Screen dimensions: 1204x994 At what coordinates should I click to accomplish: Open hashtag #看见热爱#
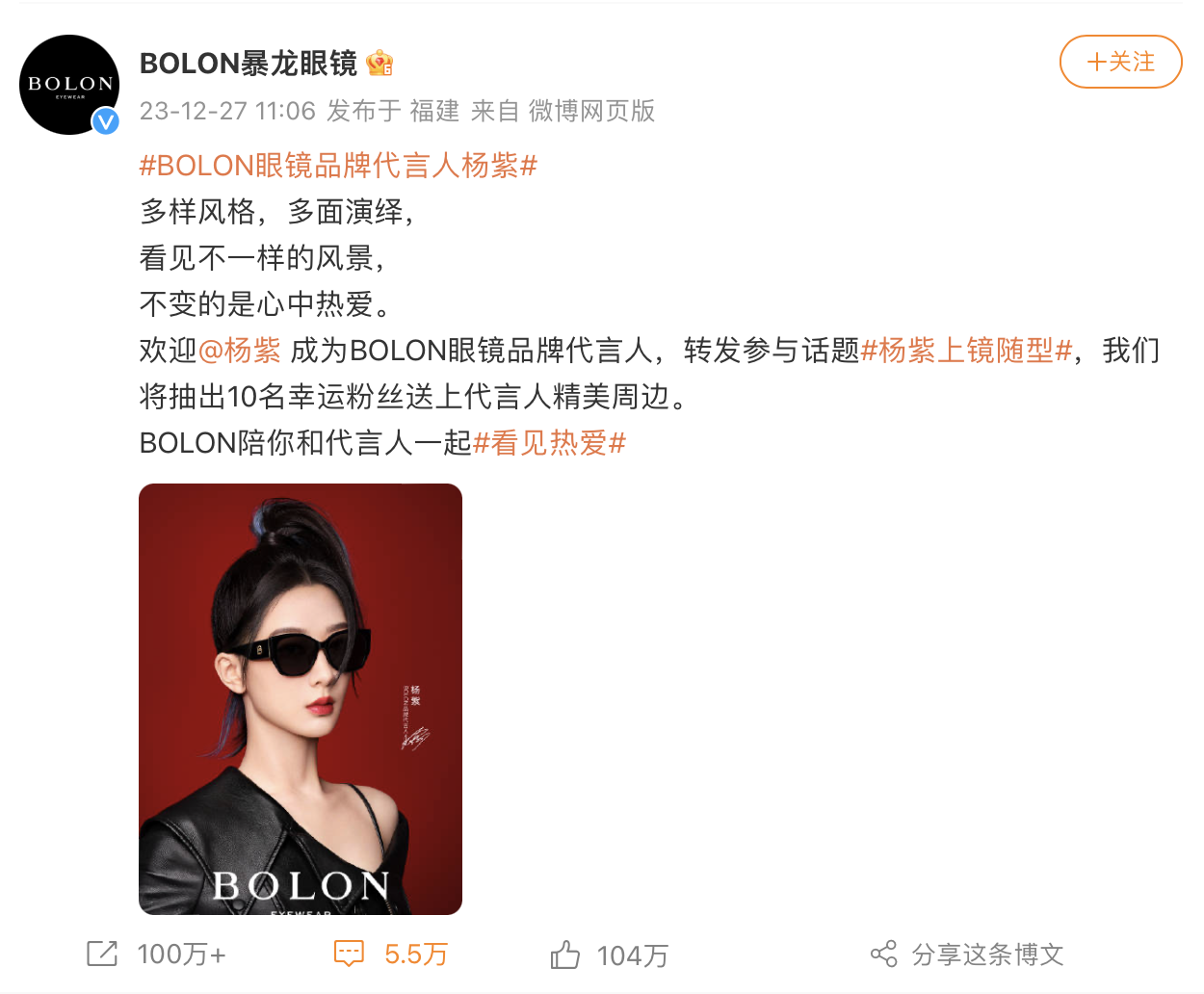pos(549,443)
